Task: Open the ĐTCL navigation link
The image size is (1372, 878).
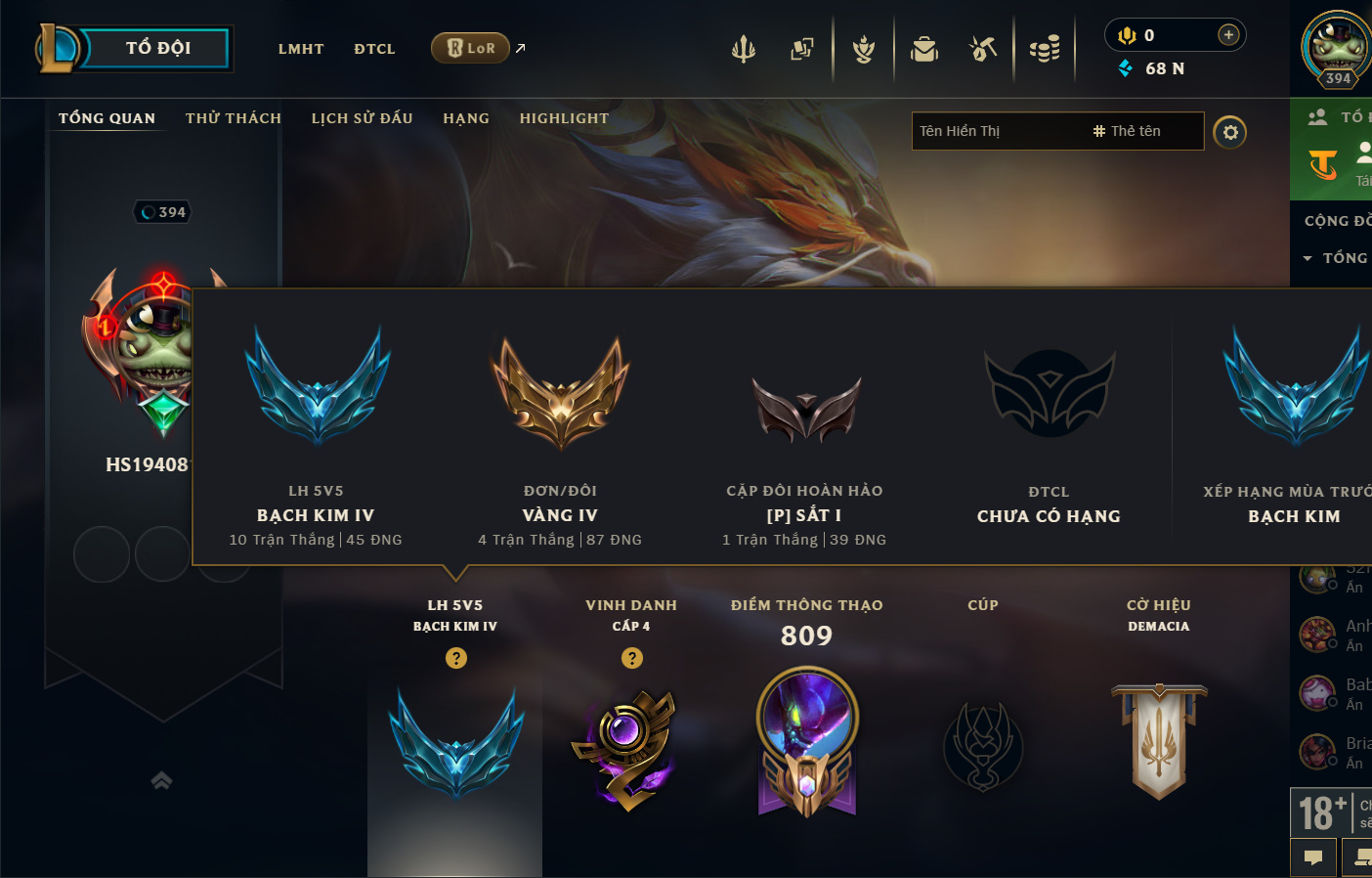Action: coord(374,49)
